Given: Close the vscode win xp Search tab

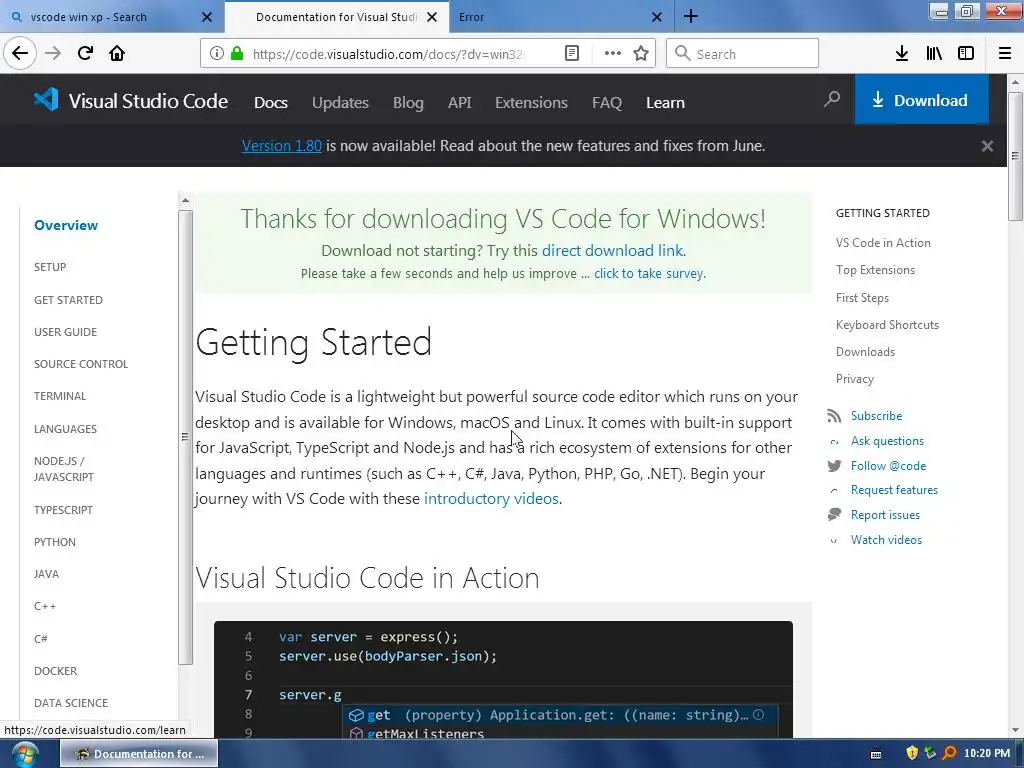Looking at the screenshot, I should tap(206, 17).
